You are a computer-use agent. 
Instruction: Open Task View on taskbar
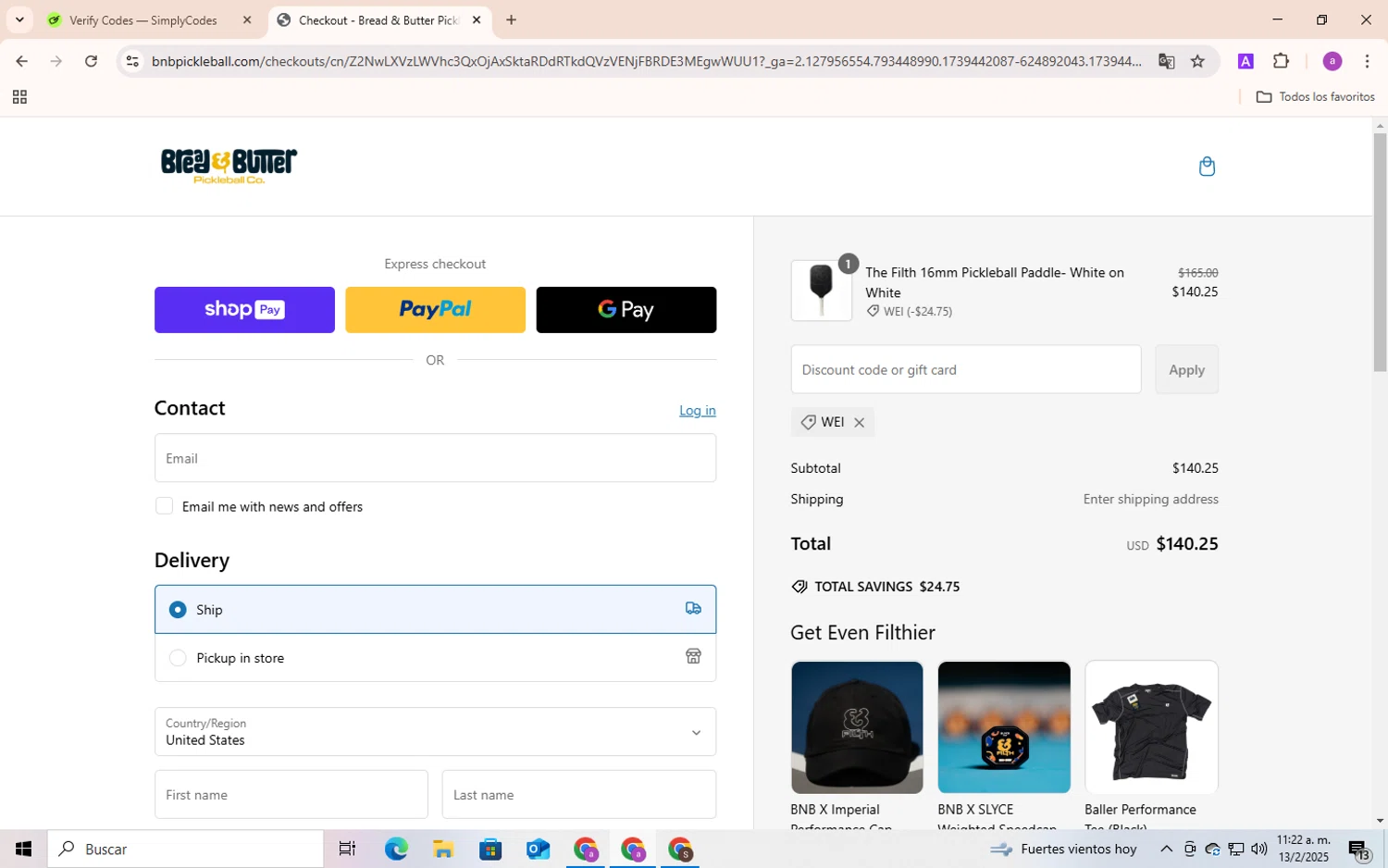[x=347, y=849]
